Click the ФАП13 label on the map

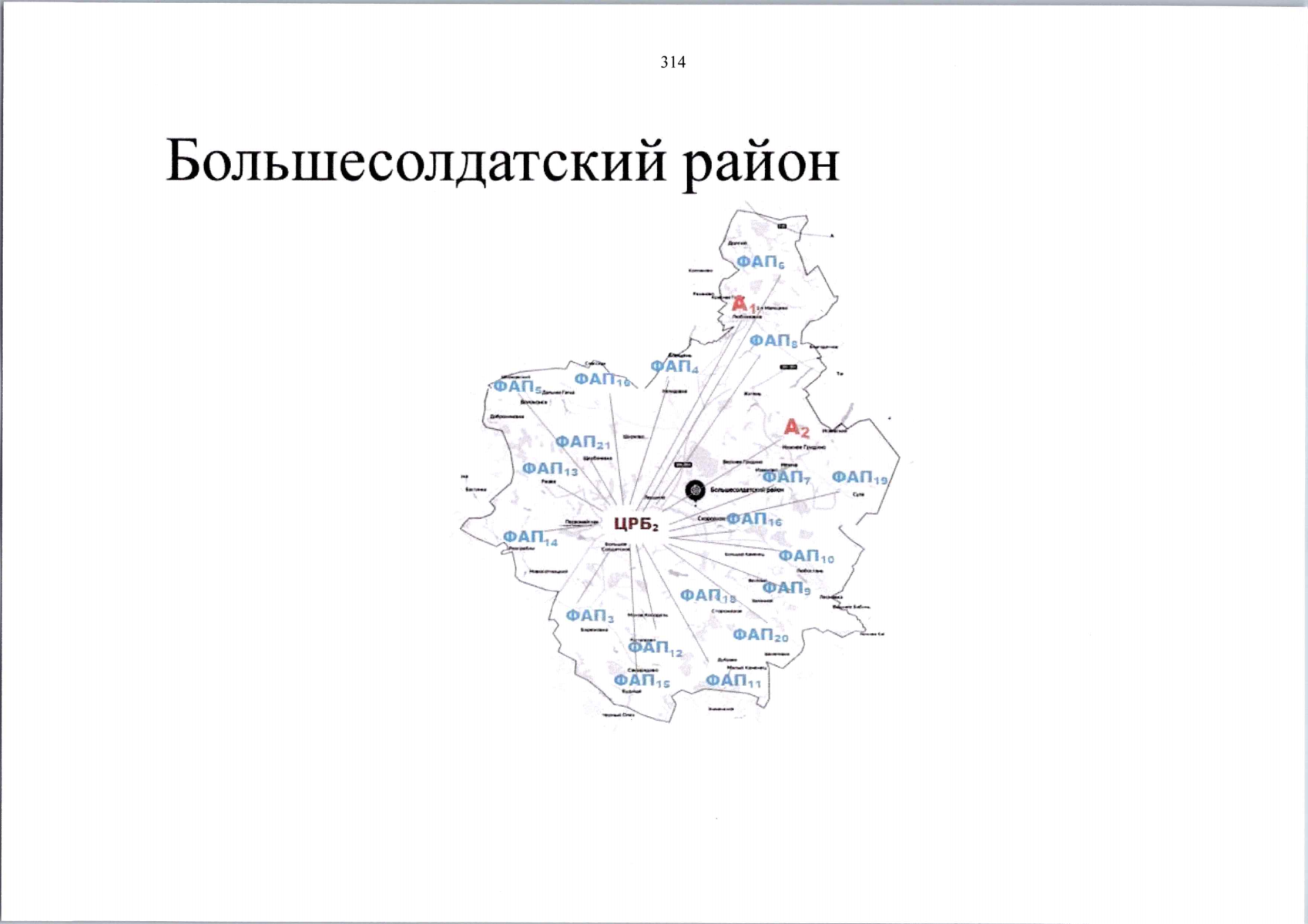[550, 469]
